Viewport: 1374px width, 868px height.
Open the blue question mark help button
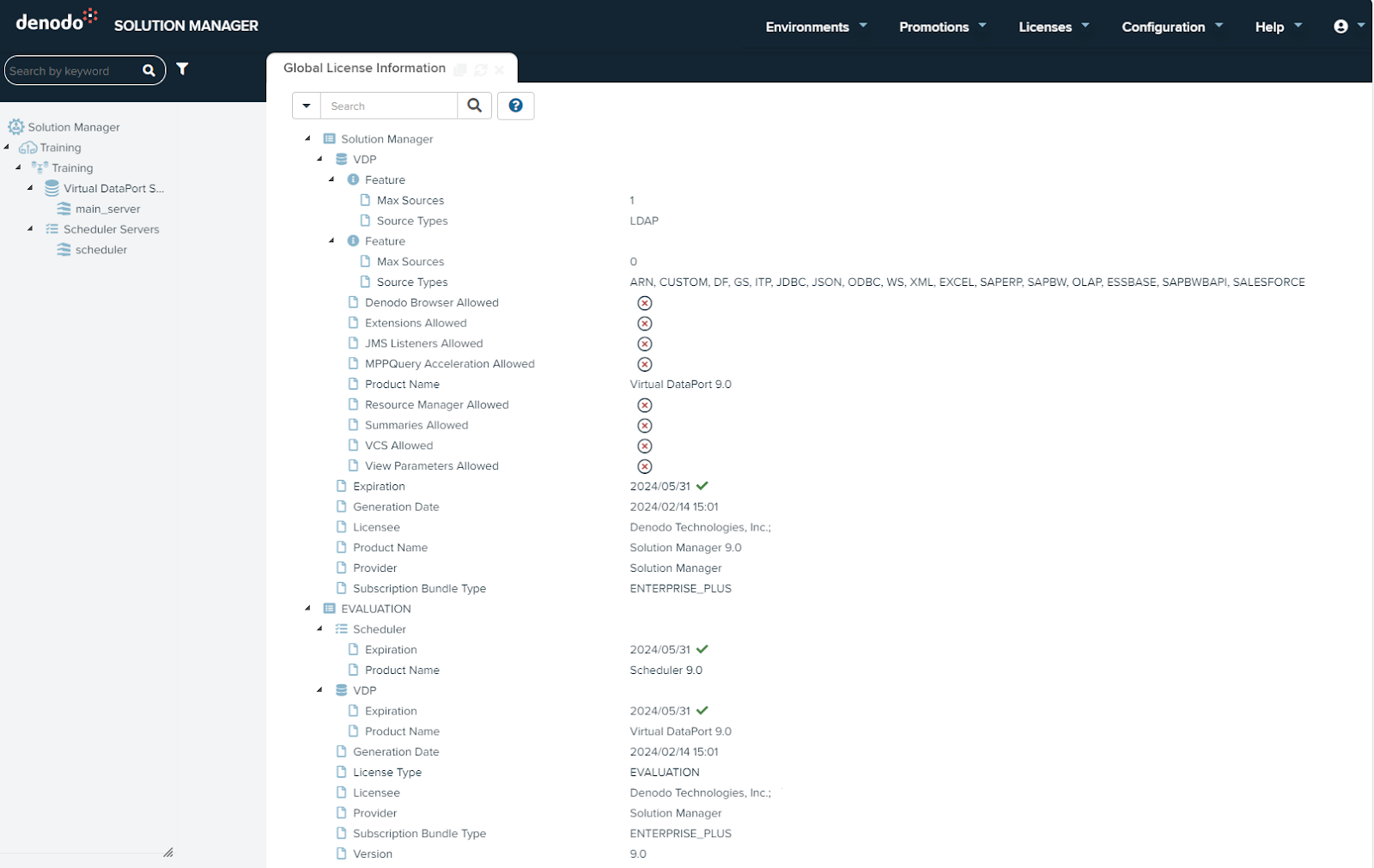tap(516, 106)
